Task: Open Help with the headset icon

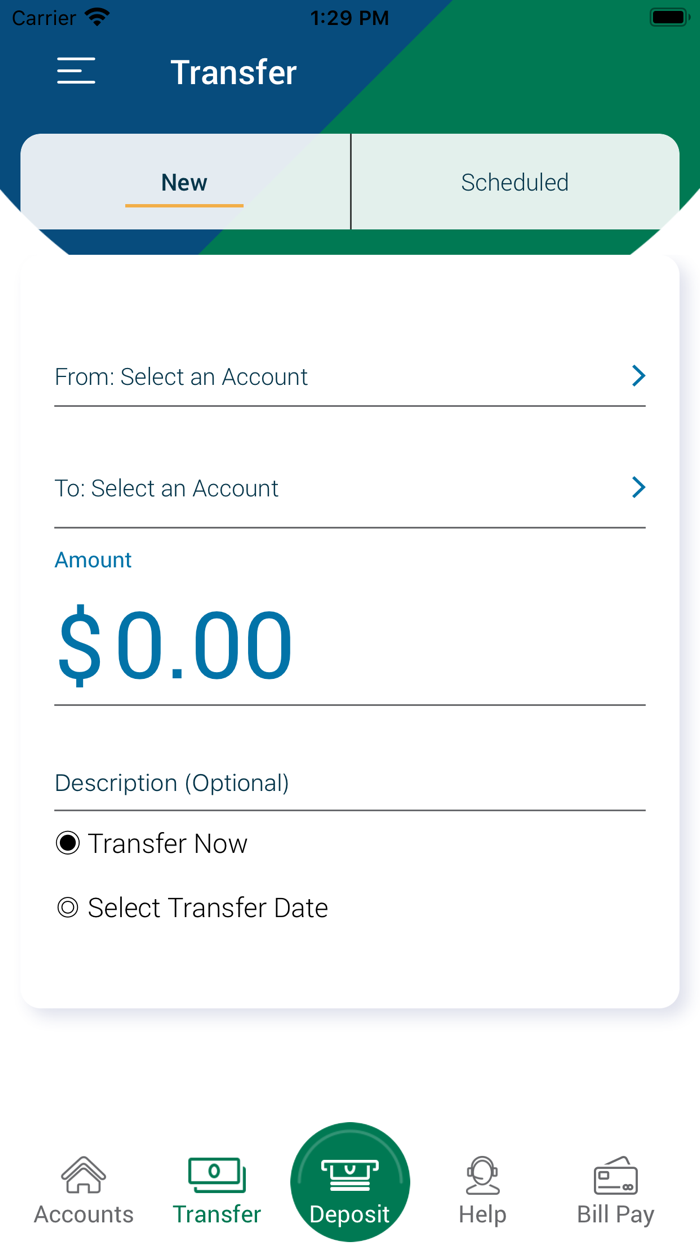Action: (x=483, y=1173)
